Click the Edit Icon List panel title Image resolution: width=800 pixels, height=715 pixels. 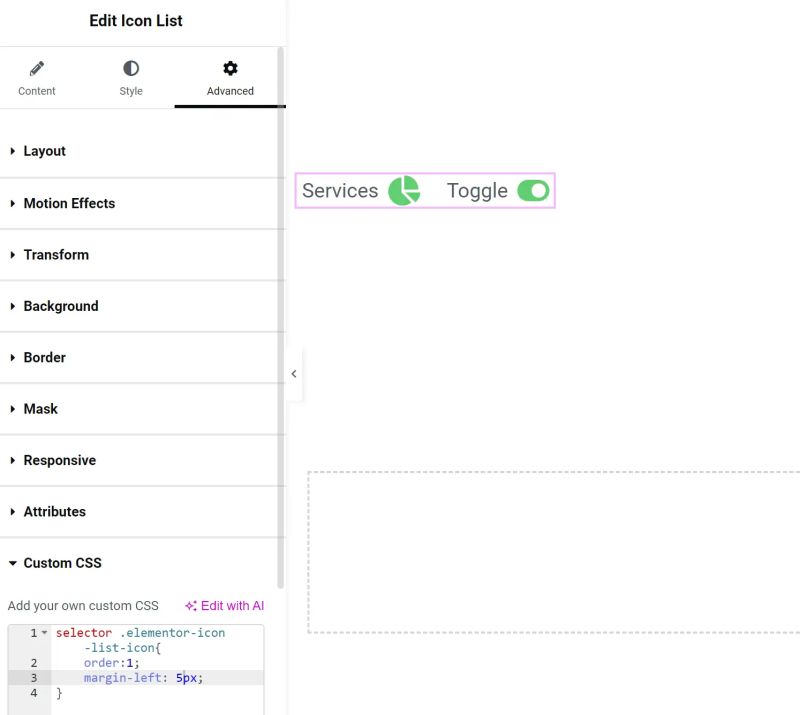tap(136, 20)
